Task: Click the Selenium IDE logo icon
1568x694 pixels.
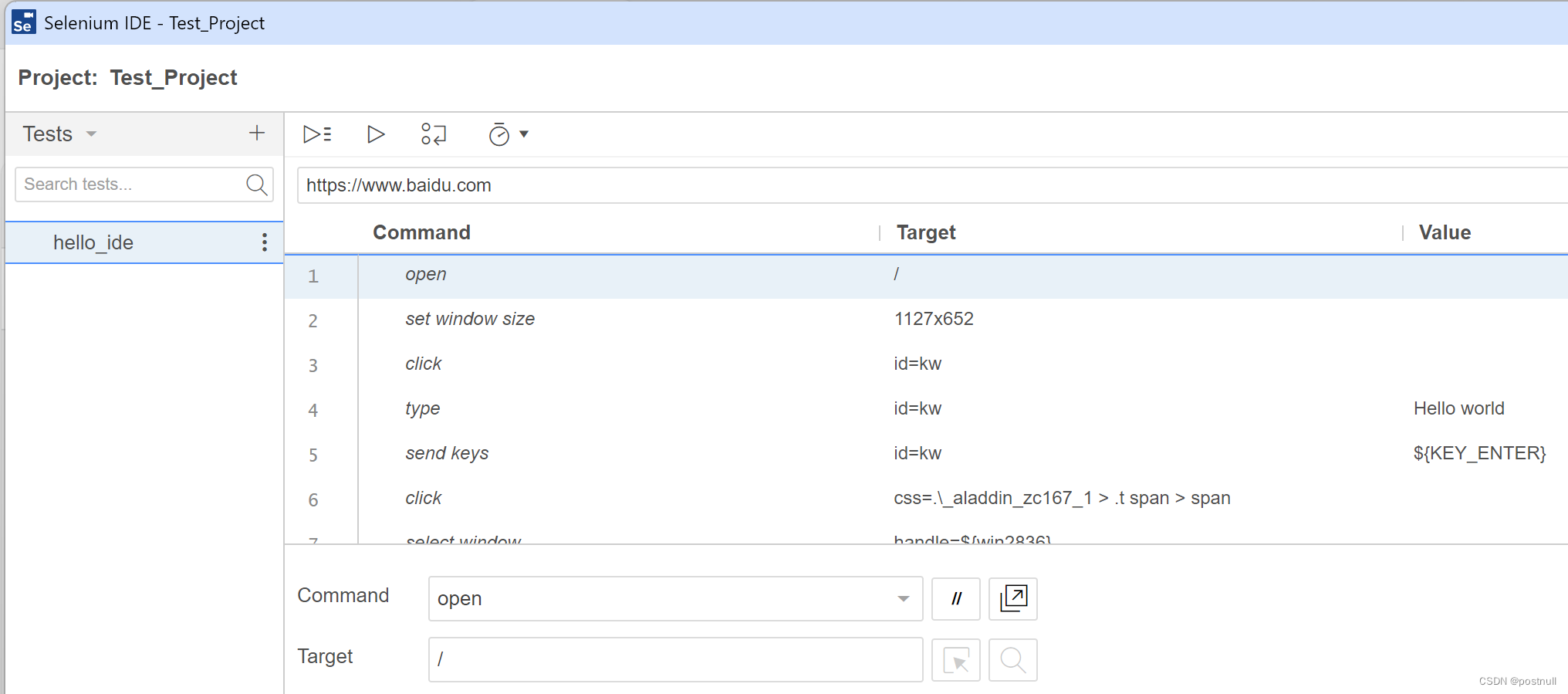Action: [24, 22]
